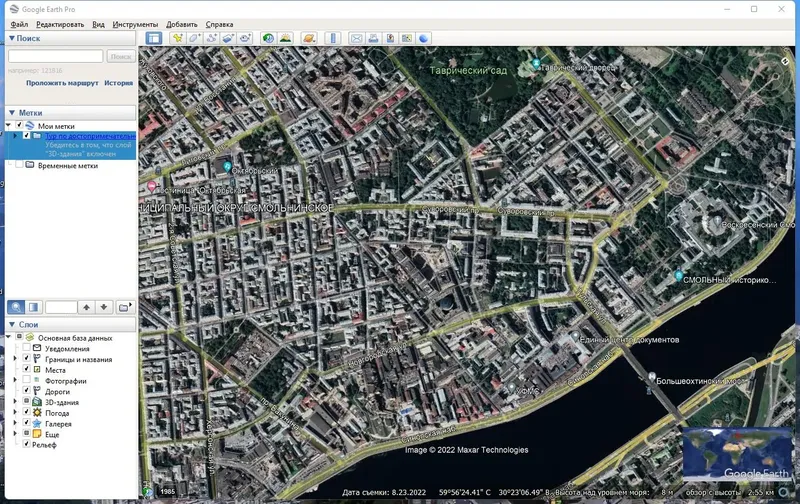Click the Add Placemark pin icon
Screen dimensions: 800x504
point(177,38)
